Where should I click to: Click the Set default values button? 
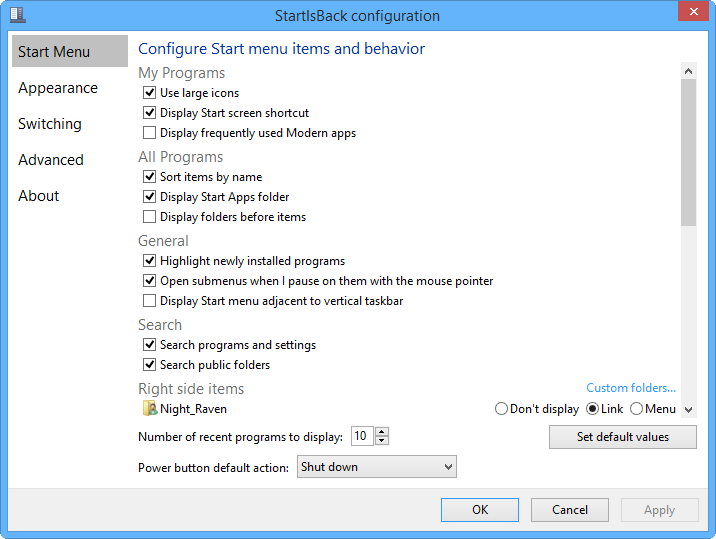[x=623, y=437]
